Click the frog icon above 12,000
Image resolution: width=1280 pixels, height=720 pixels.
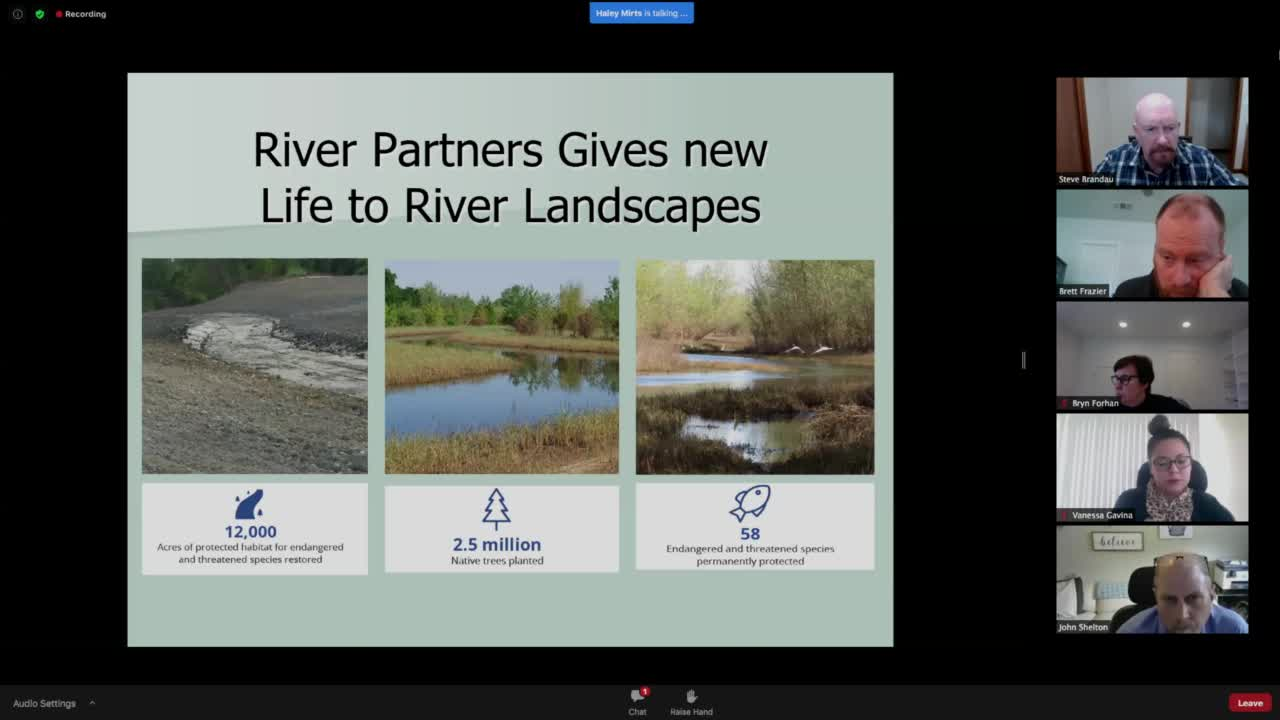(x=249, y=505)
